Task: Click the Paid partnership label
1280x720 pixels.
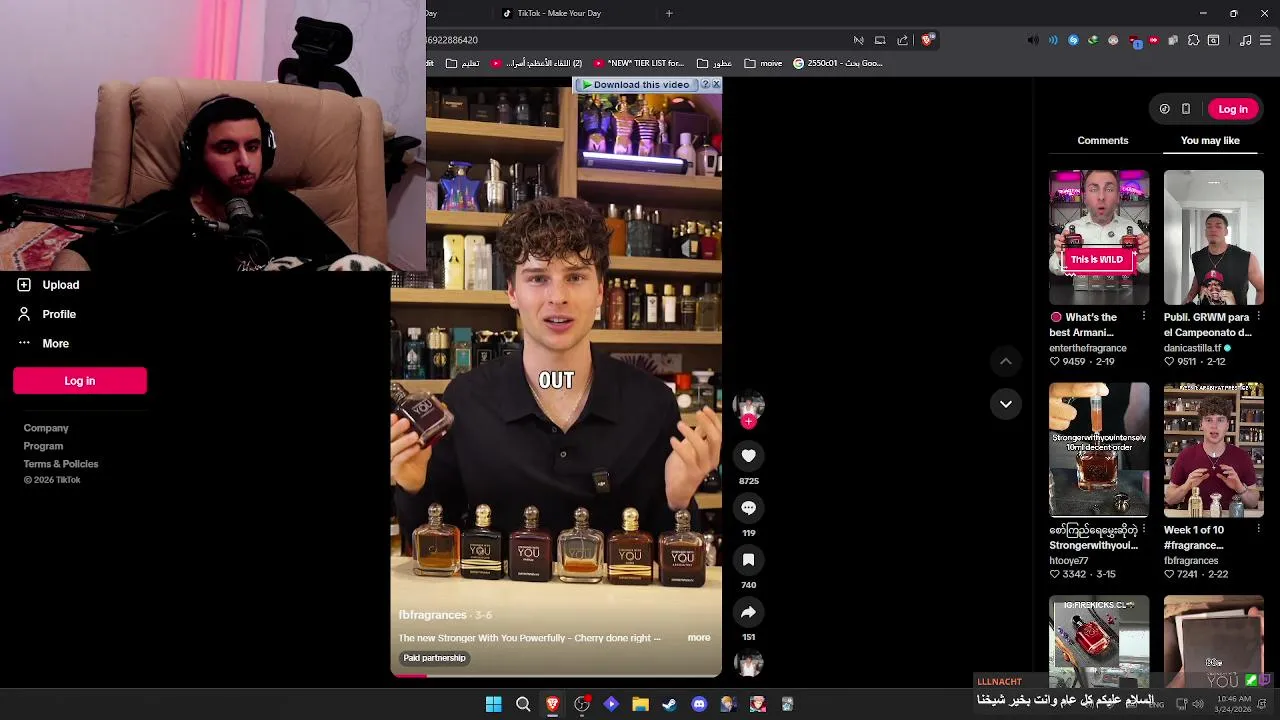Action: tap(434, 658)
